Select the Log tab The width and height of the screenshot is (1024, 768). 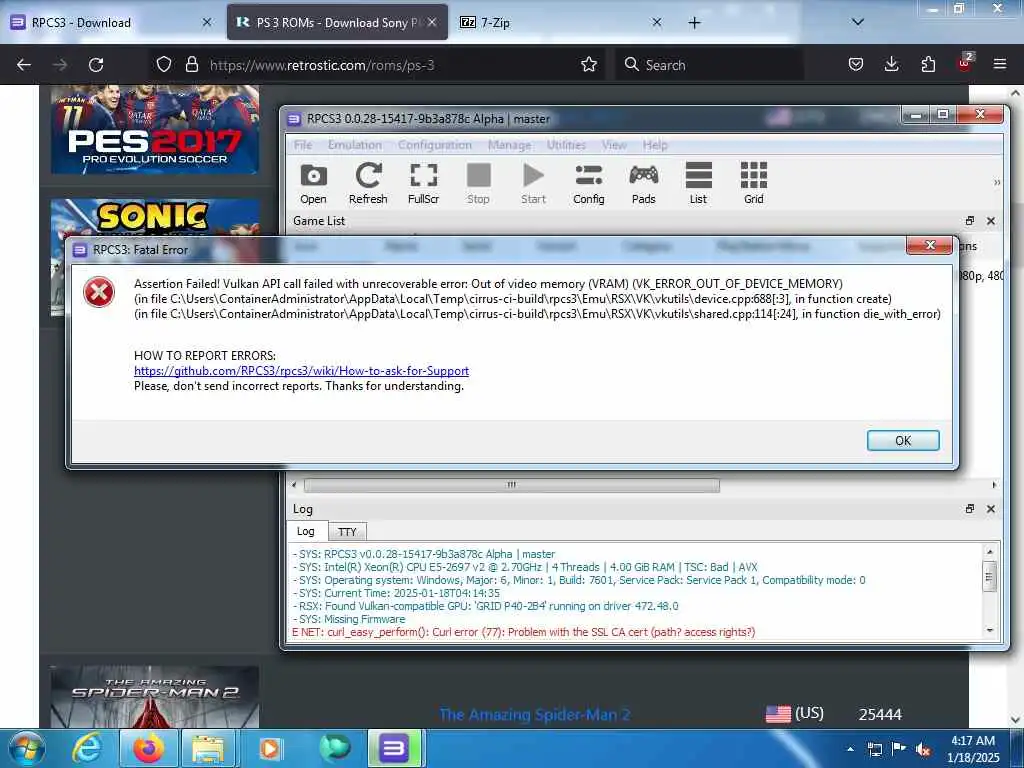click(x=306, y=531)
